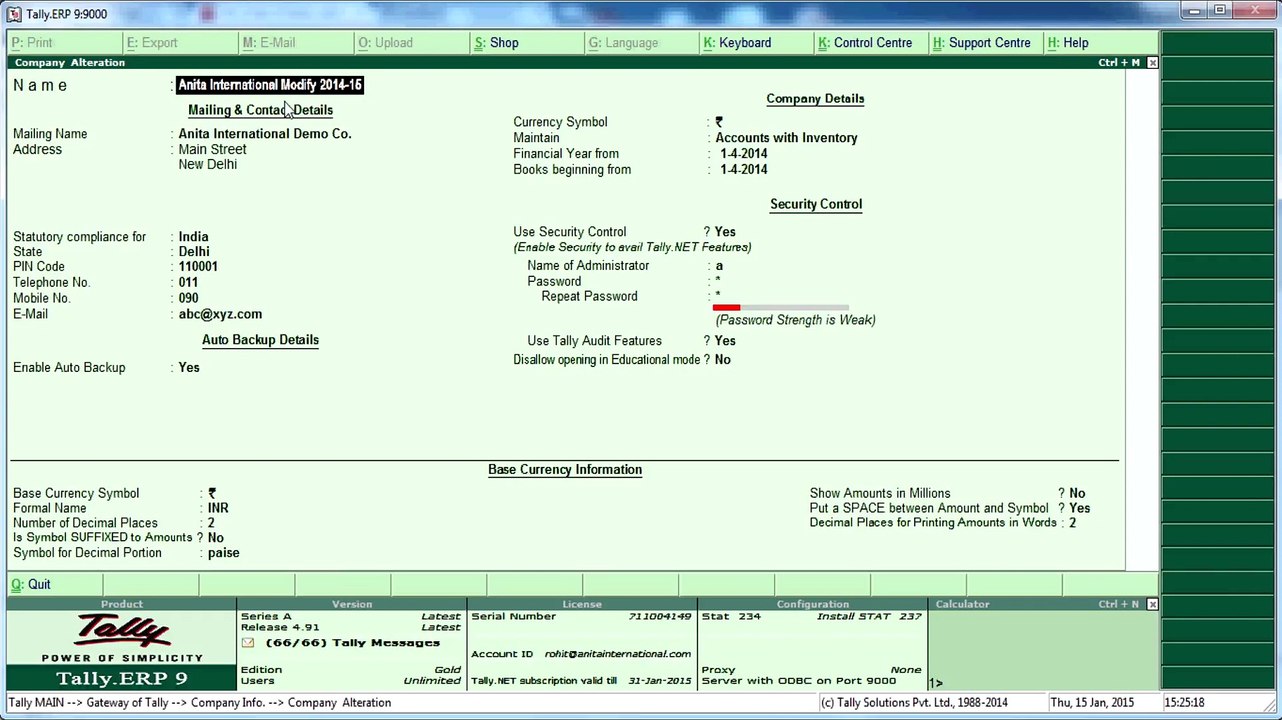Click the Tally Power of Simplicity logo
This screenshot has height=720, width=1282.
pyautogui.click(x=122, y=636)
